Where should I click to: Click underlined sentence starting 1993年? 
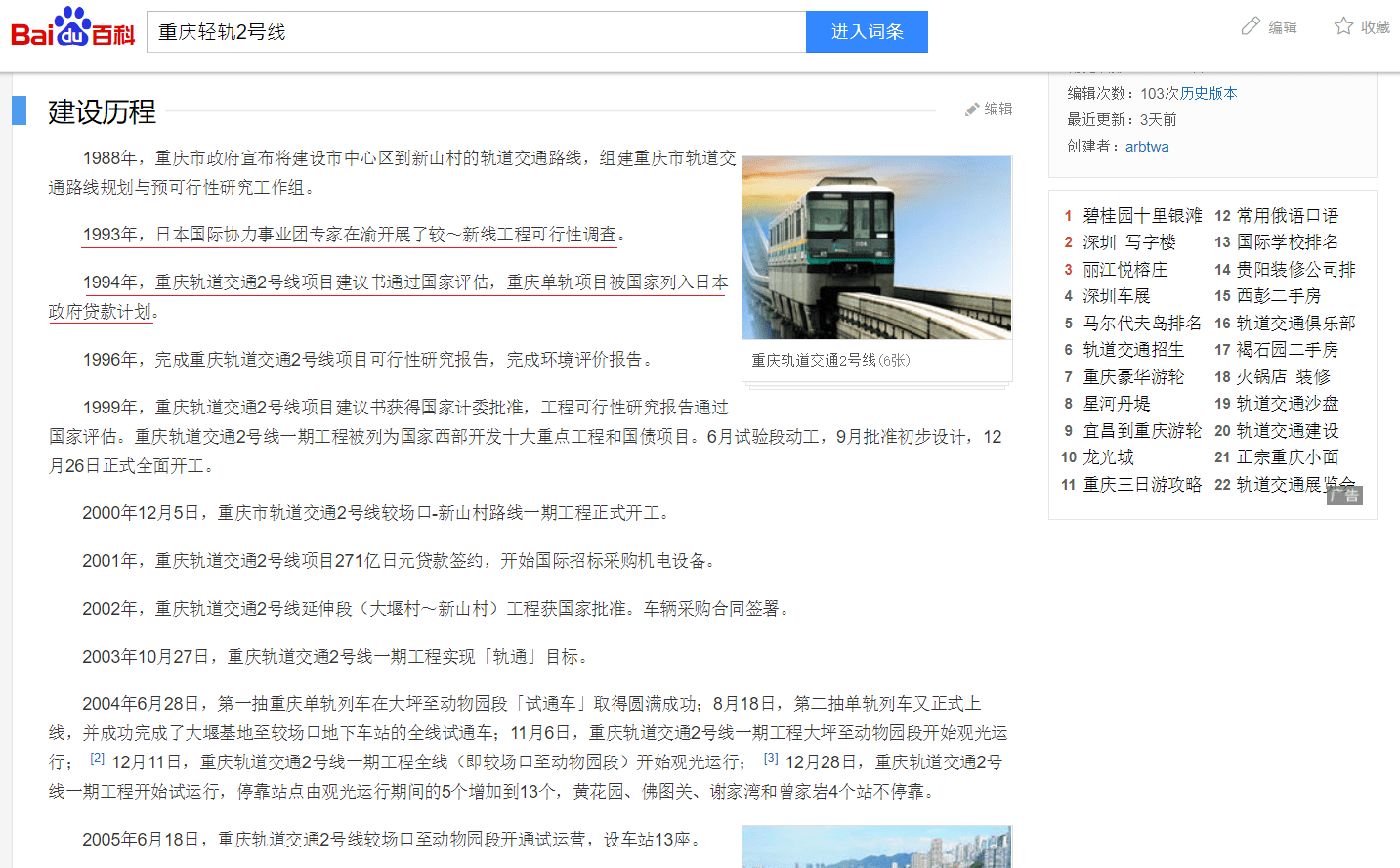coord(354,235)
